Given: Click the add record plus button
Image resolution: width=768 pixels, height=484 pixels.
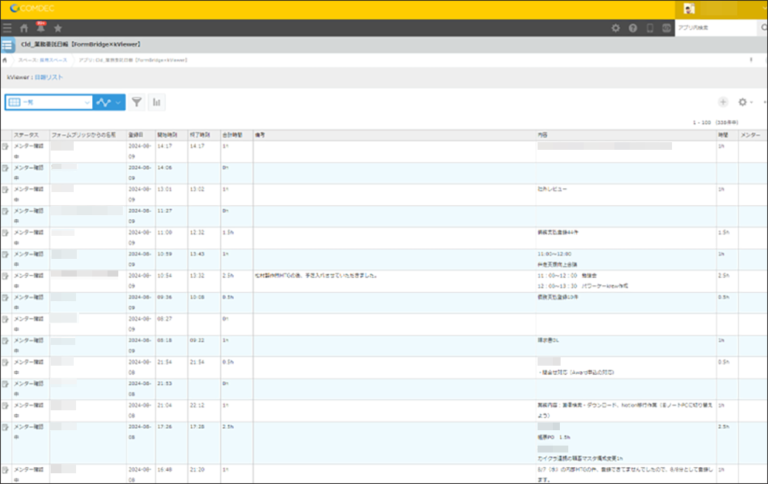Looking at the screenshot, I should 723,102.
